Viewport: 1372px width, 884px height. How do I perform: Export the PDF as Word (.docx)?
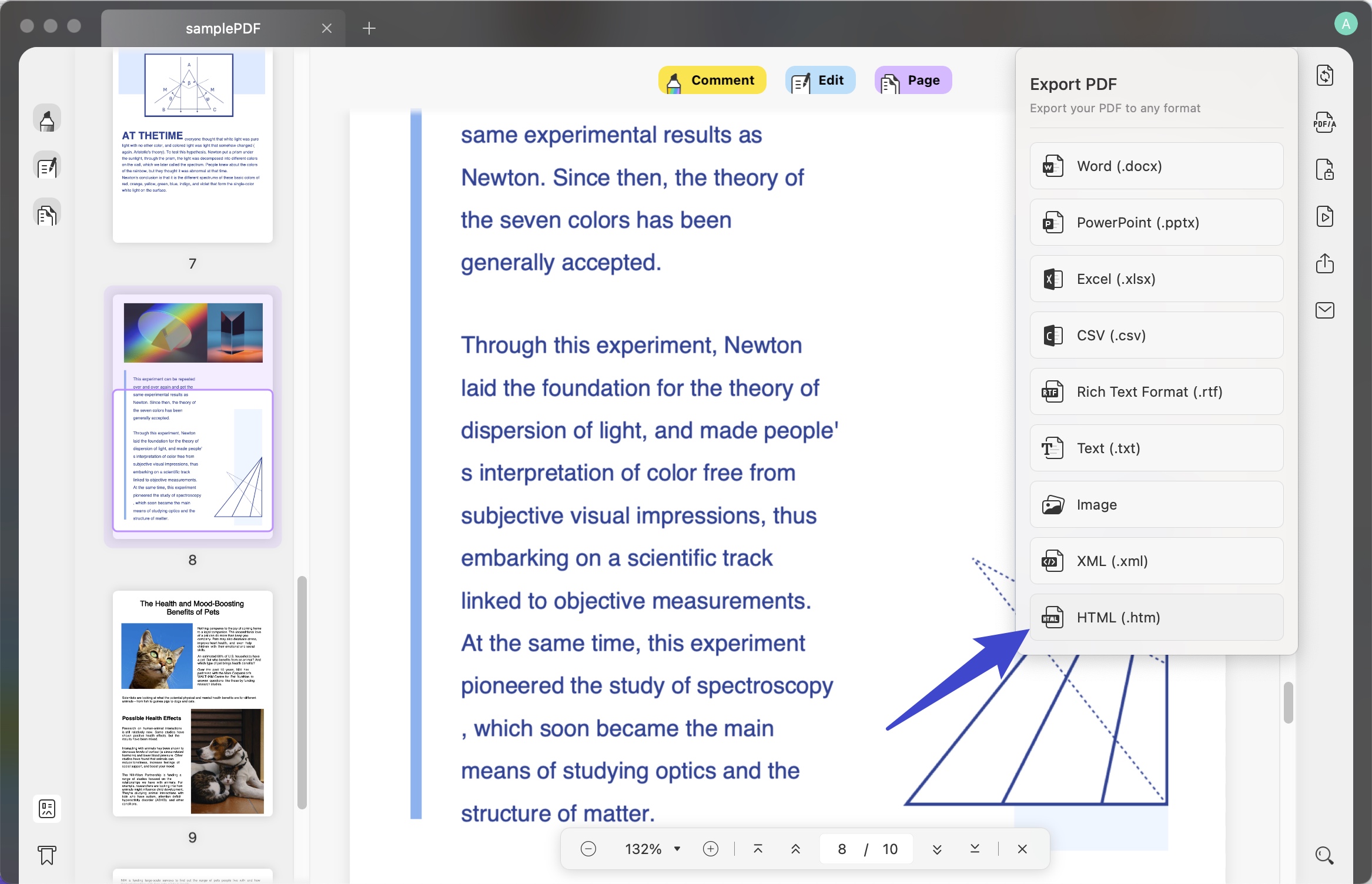pos(1155,166)
